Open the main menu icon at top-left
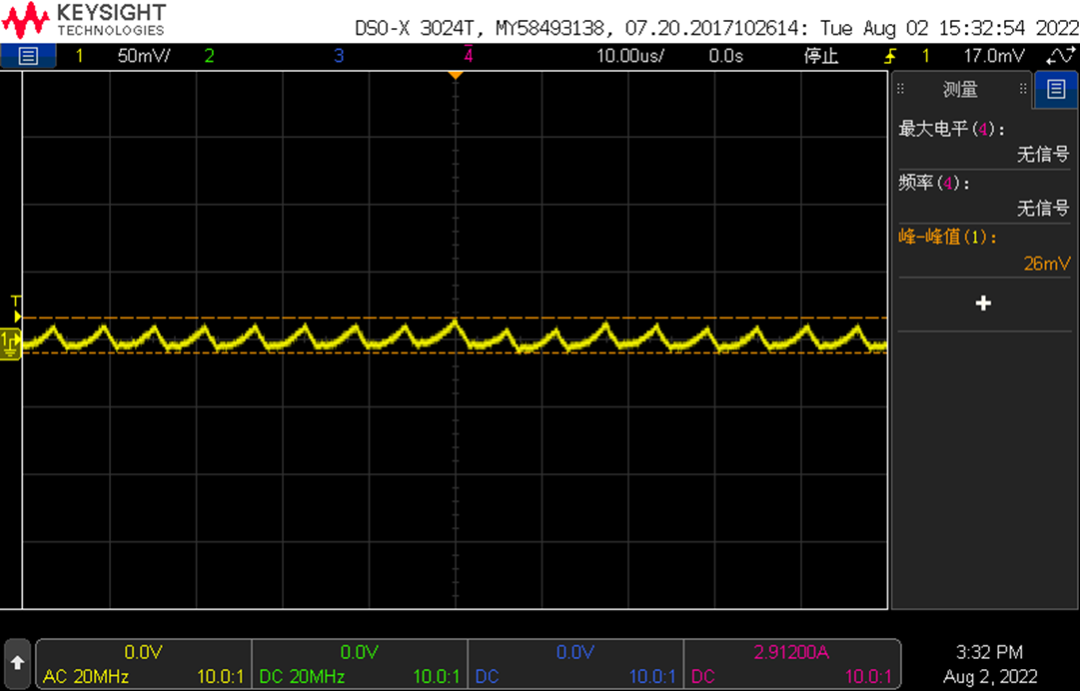Viewport: 1080px width, 691px height. pos(28,56)
